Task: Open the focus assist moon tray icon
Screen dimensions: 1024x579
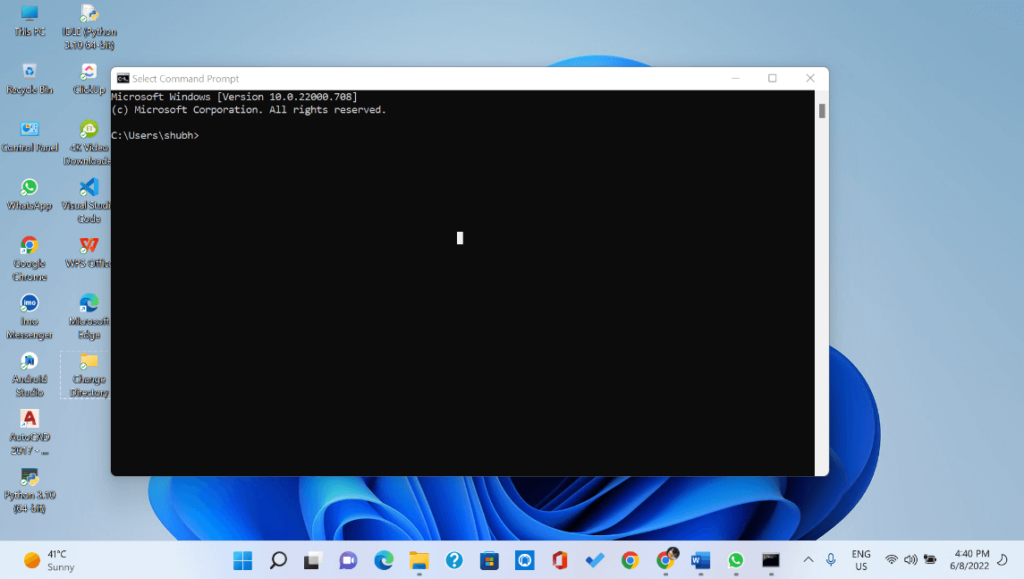Action: click(1002, 560)
